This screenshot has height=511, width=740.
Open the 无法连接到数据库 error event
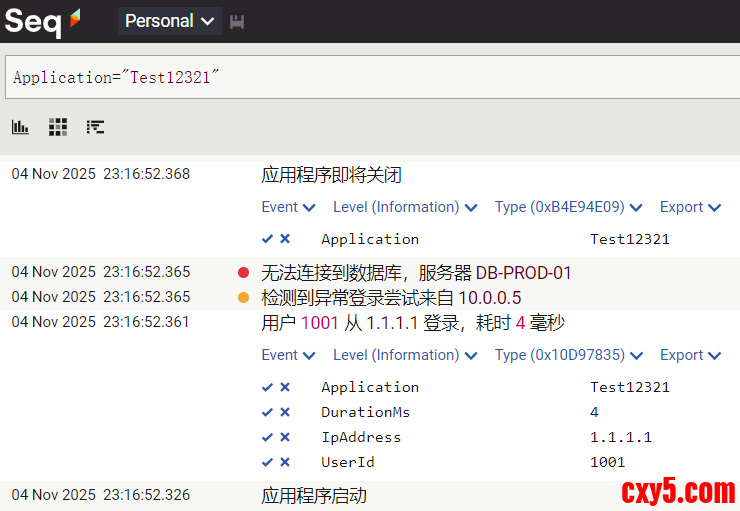(416, 272)
